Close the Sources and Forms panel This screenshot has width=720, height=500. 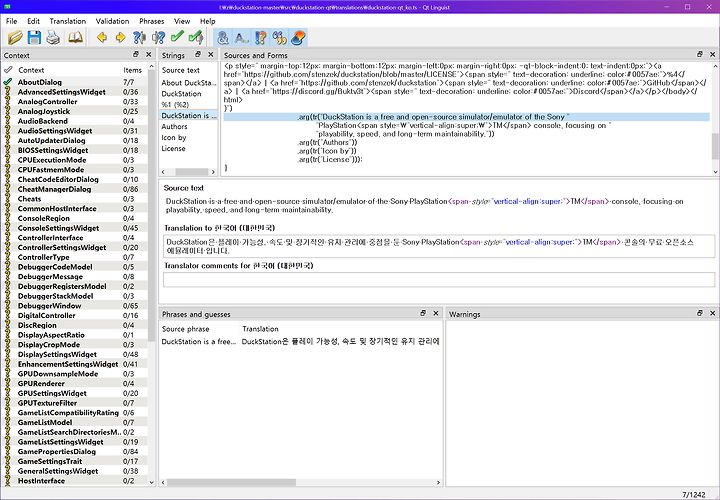click(713, 55)
